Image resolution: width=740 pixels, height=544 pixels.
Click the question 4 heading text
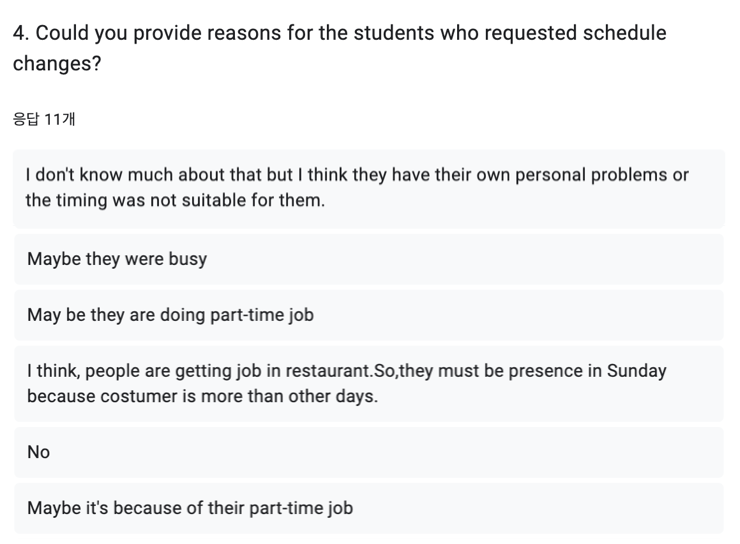[x=339, y=48]
